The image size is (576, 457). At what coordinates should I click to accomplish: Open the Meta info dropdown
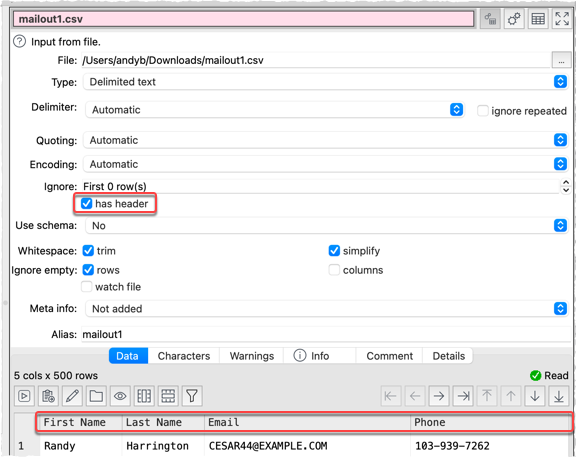pyautogui.click(x=327, y=308)
